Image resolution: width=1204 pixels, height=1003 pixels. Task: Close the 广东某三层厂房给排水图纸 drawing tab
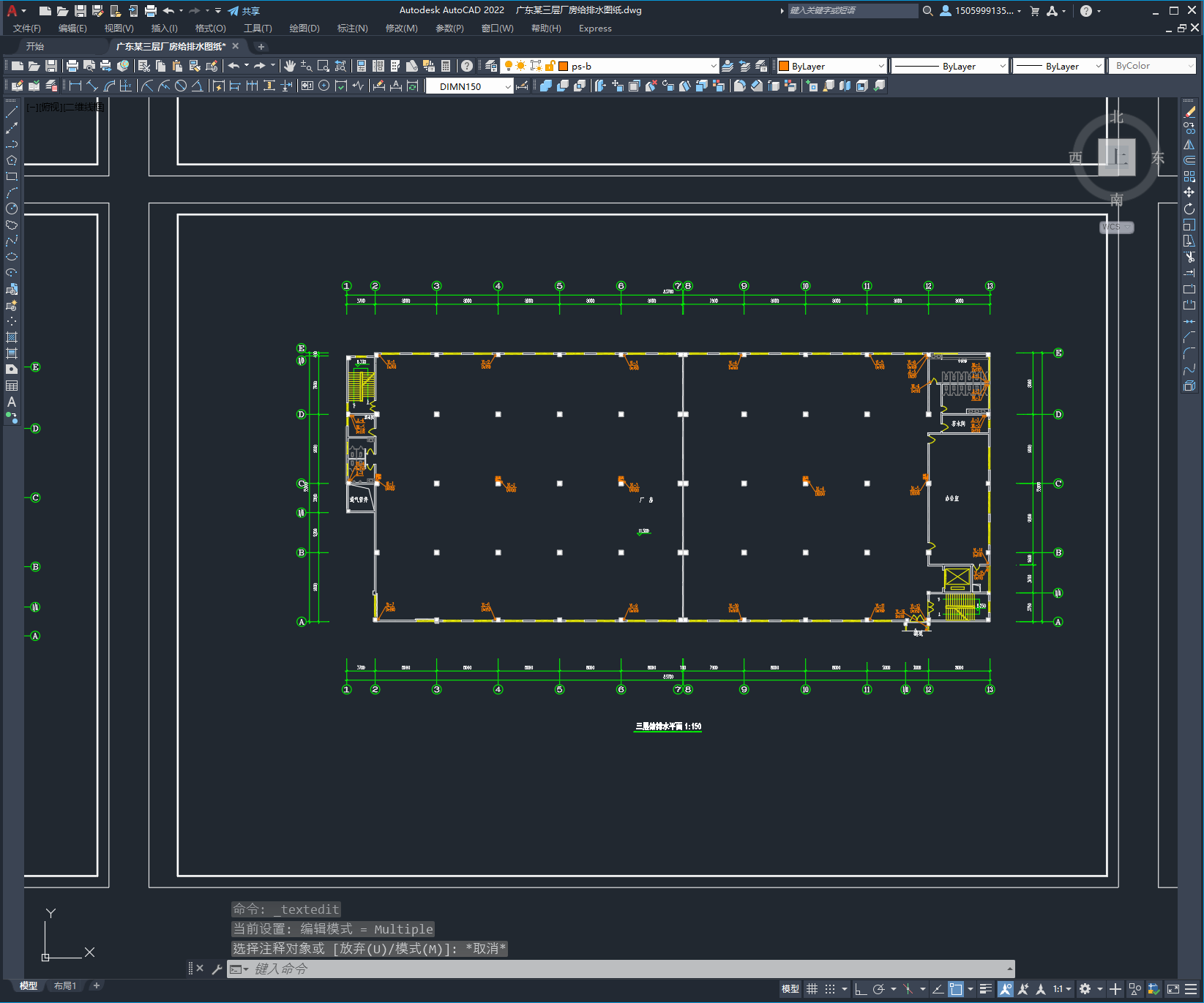tap(235, 46)
